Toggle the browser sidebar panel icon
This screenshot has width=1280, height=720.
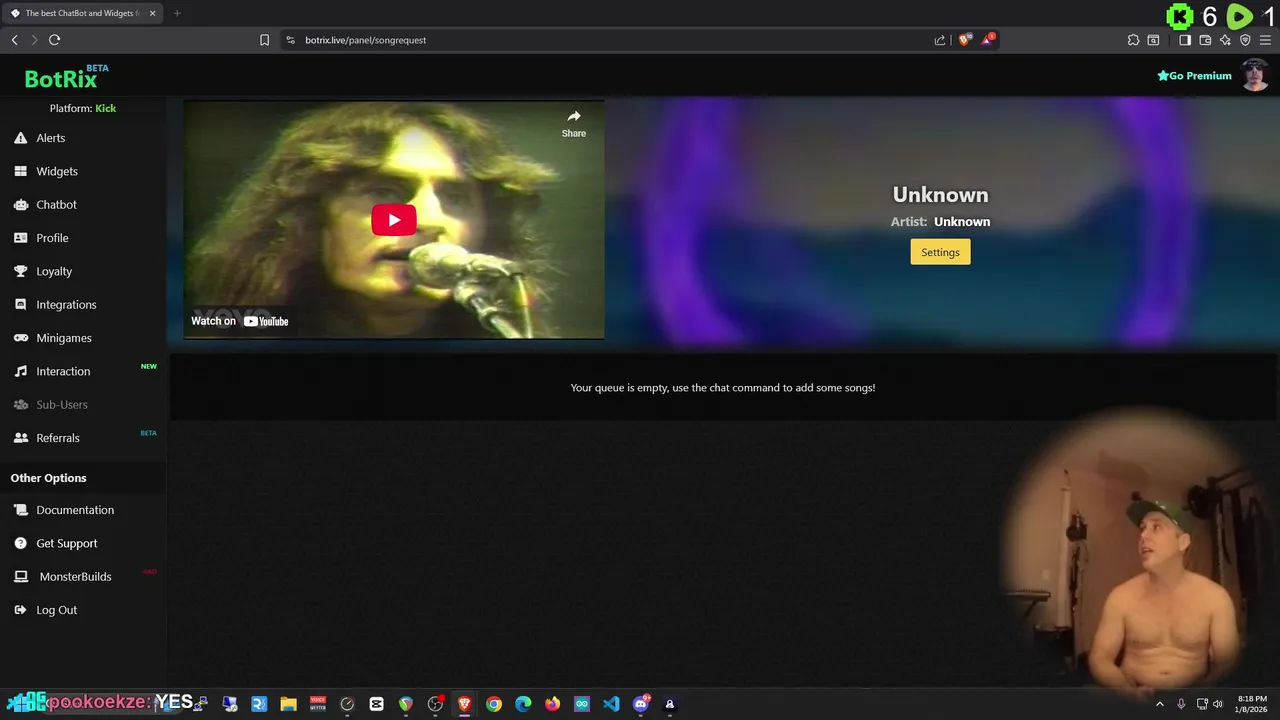[1185, 40]
